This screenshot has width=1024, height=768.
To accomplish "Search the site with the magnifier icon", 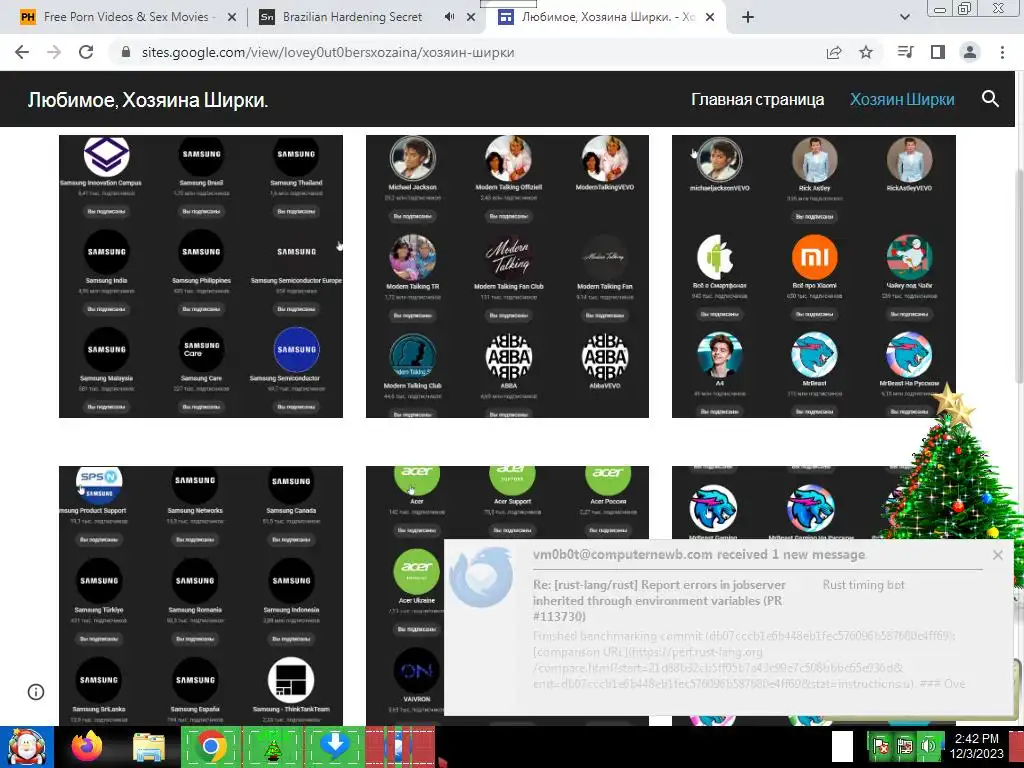I will [x=990, y=99].
